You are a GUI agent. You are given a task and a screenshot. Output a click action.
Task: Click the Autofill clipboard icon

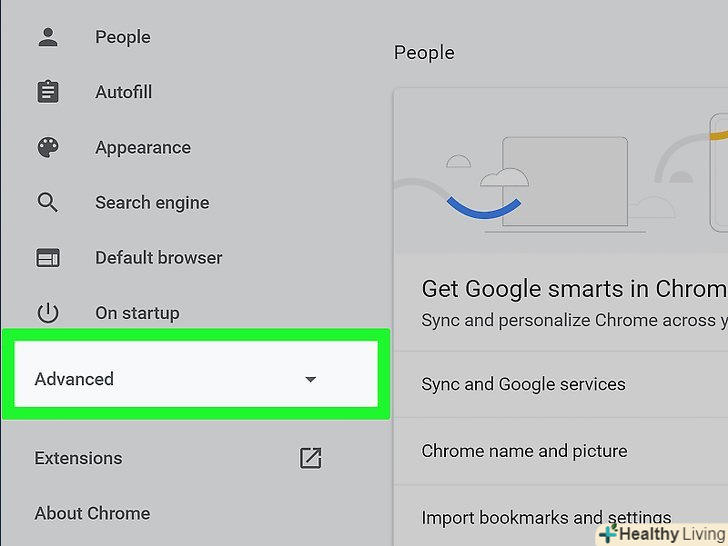coord(48,92)
